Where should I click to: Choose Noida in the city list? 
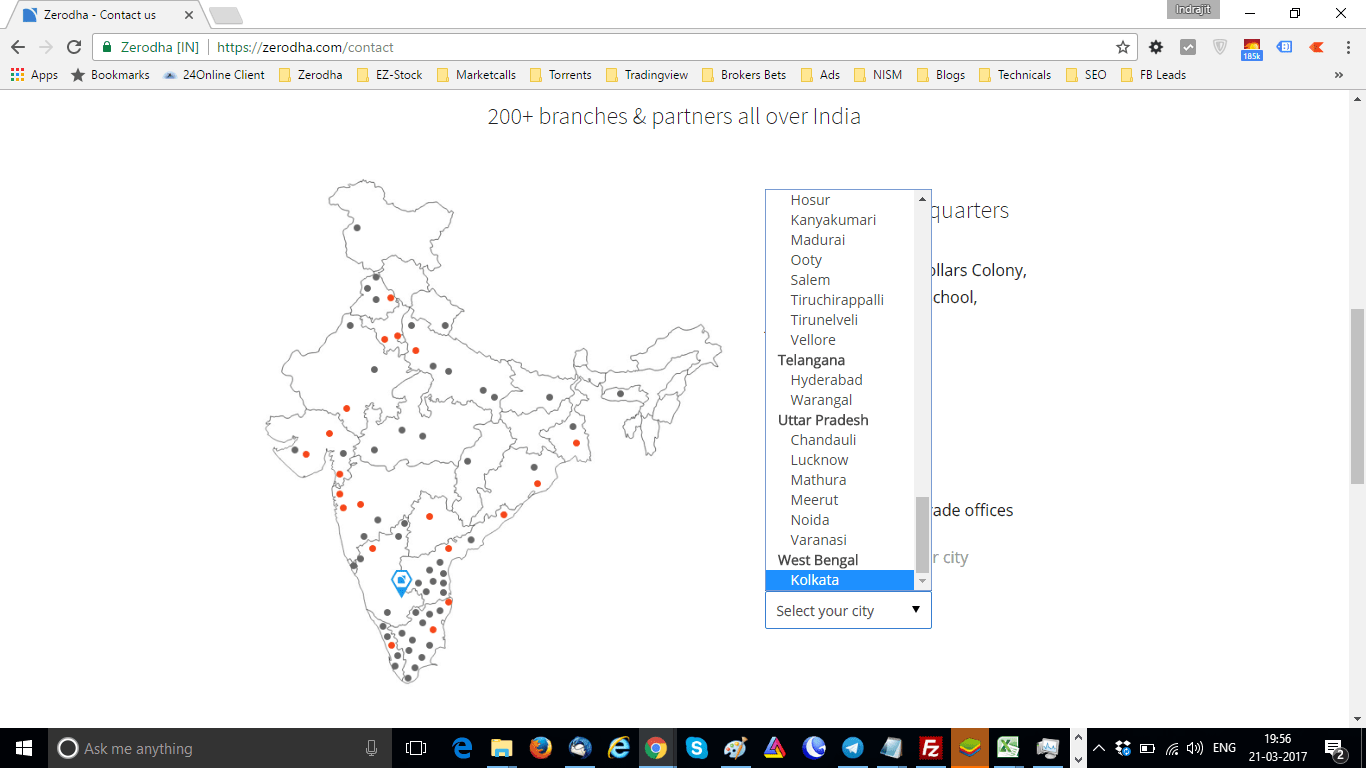click(x=840, y=520)
